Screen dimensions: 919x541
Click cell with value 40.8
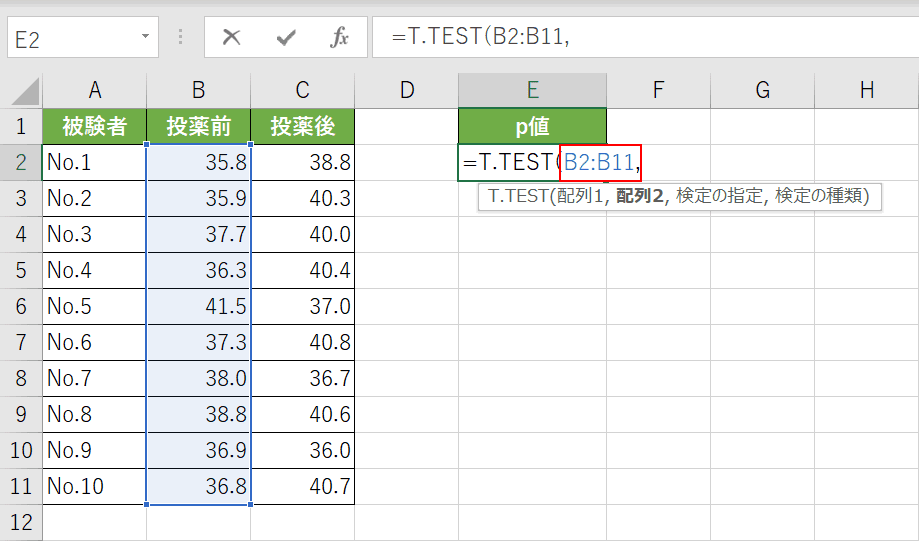(302, 342)
